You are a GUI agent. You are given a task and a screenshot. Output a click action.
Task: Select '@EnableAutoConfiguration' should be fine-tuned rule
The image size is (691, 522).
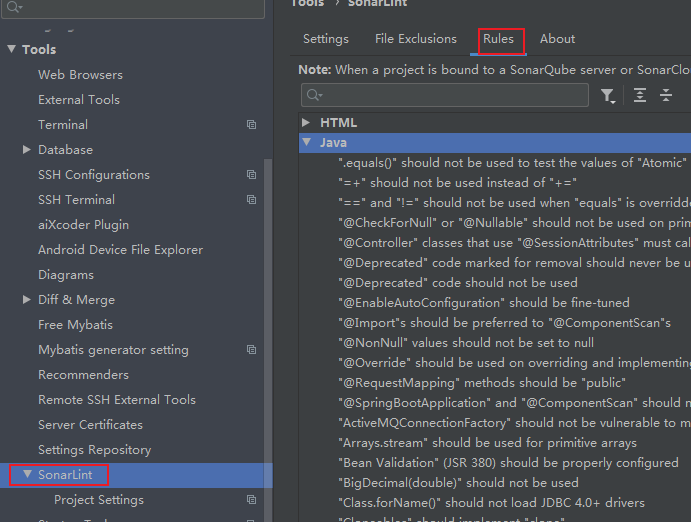coord(484,303)
